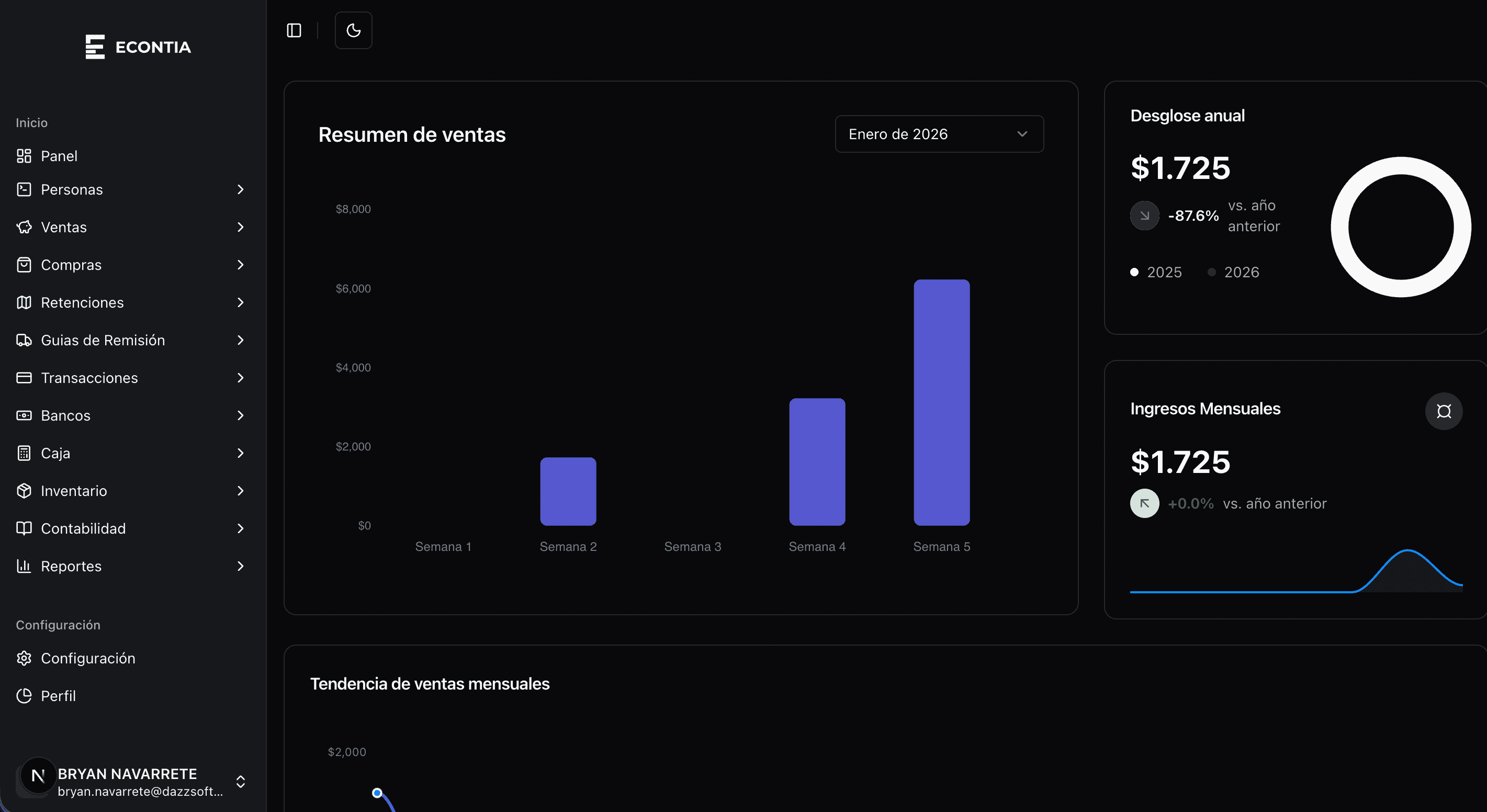1487x812 pixels.
Task: Click the ECONTIA logo
Action: [138, 47]
